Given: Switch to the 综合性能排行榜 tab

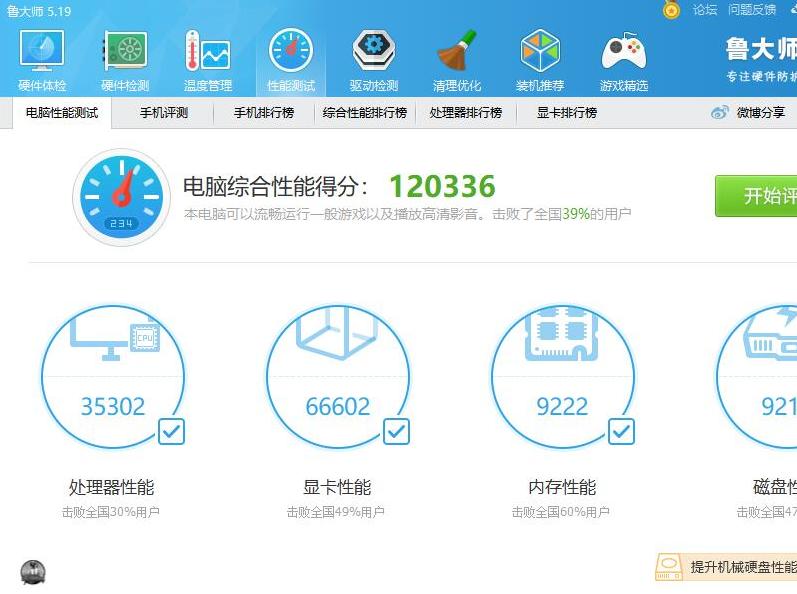Looking at the screenshot, I should point(364,113).
